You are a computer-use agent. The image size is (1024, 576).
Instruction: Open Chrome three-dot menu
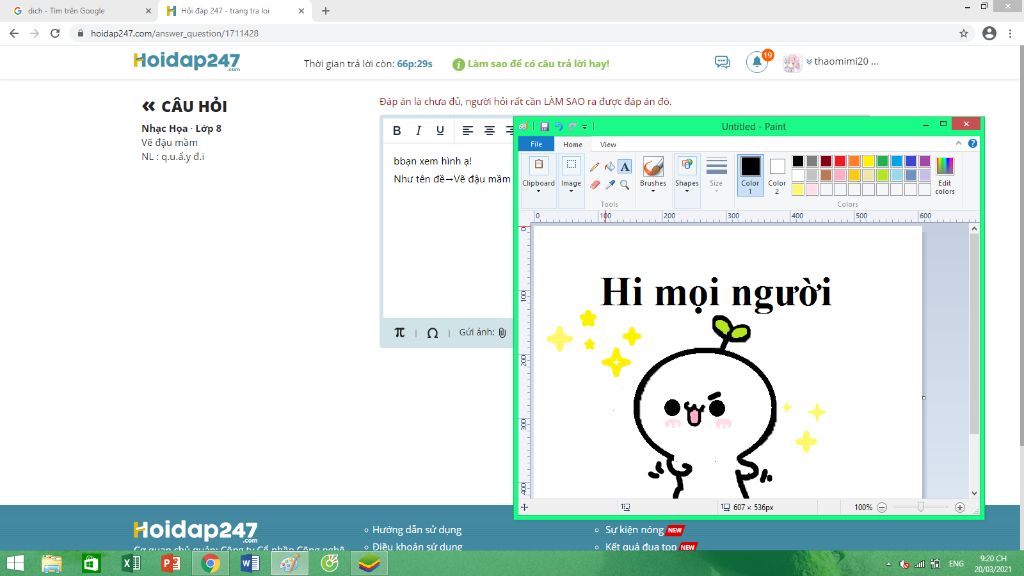pos(1011,33)
